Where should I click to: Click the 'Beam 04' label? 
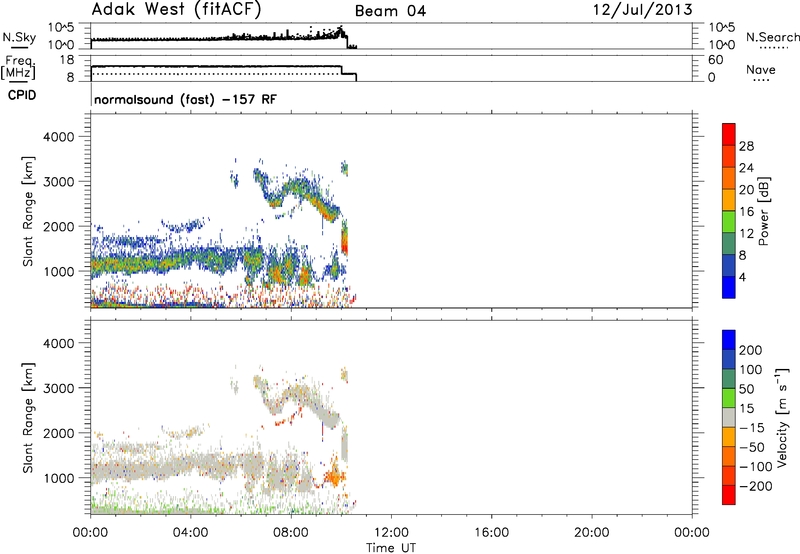tap(390, 11)
